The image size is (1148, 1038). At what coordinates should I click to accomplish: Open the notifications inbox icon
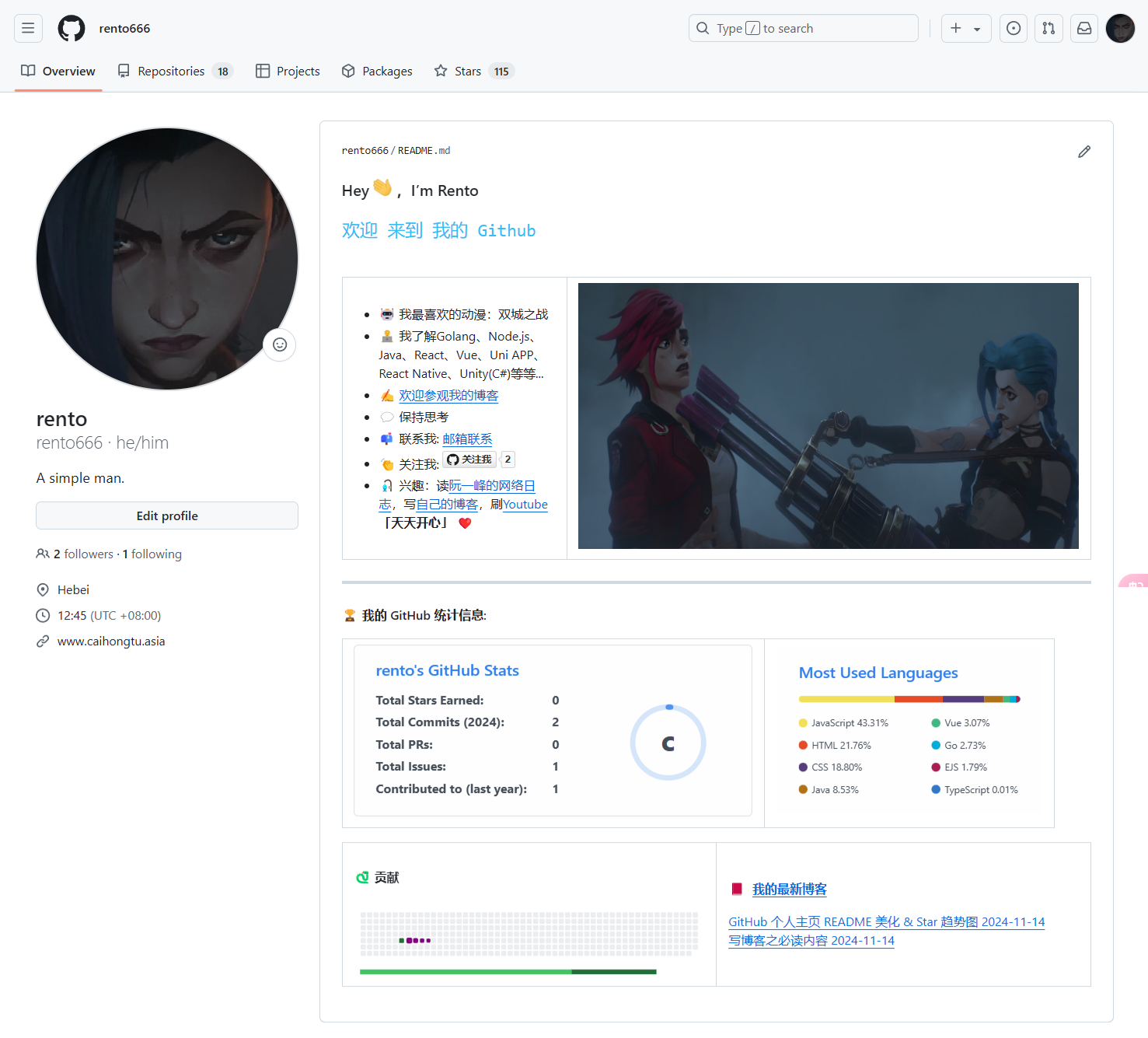coord(1084,28)
